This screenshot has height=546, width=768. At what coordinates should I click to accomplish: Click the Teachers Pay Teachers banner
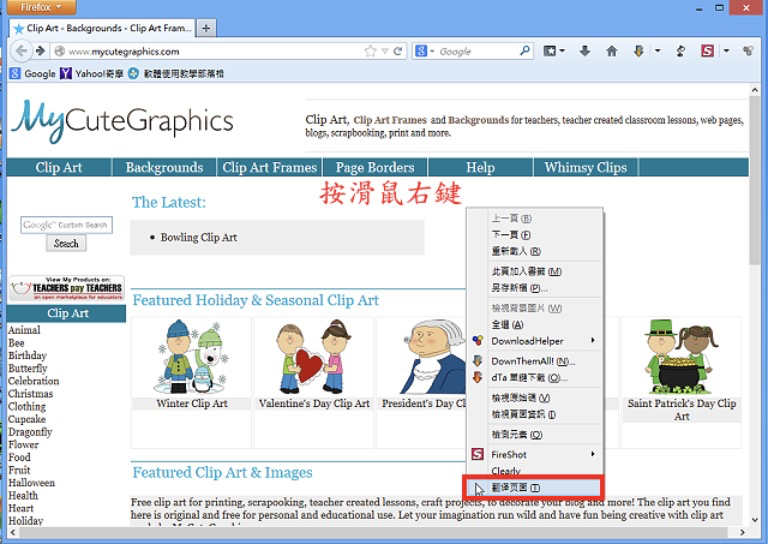pos(67,288)
